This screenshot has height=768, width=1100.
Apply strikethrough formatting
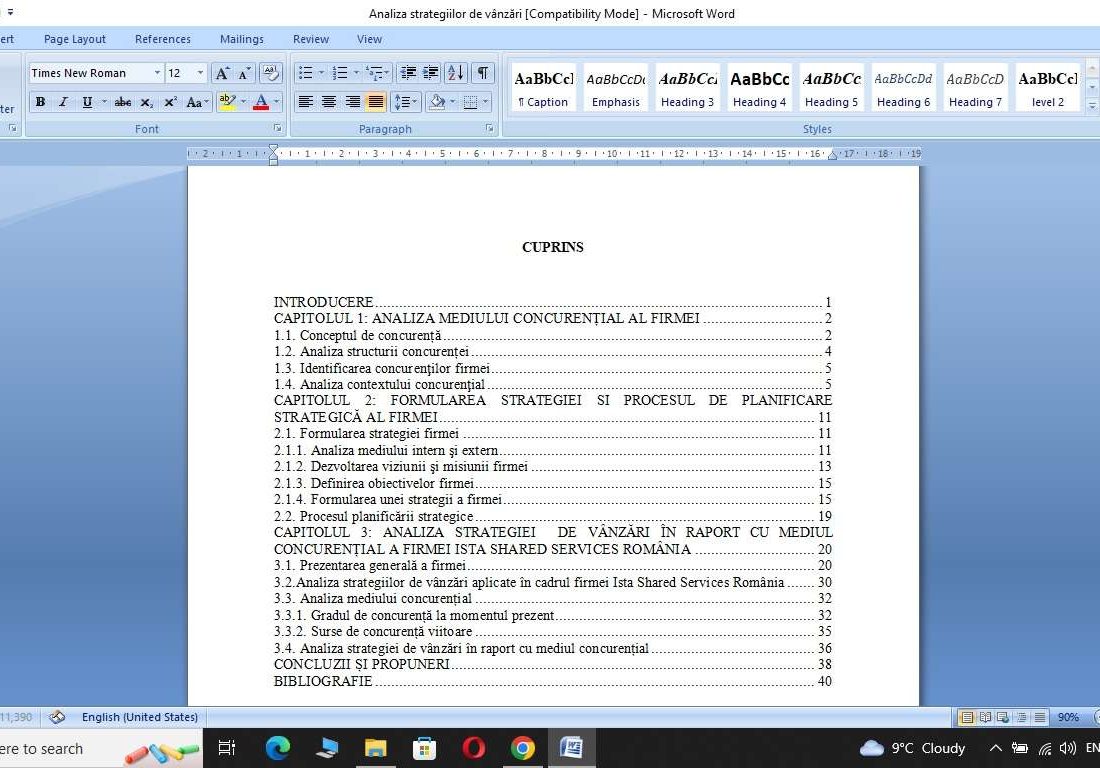(x=123, y=102)
